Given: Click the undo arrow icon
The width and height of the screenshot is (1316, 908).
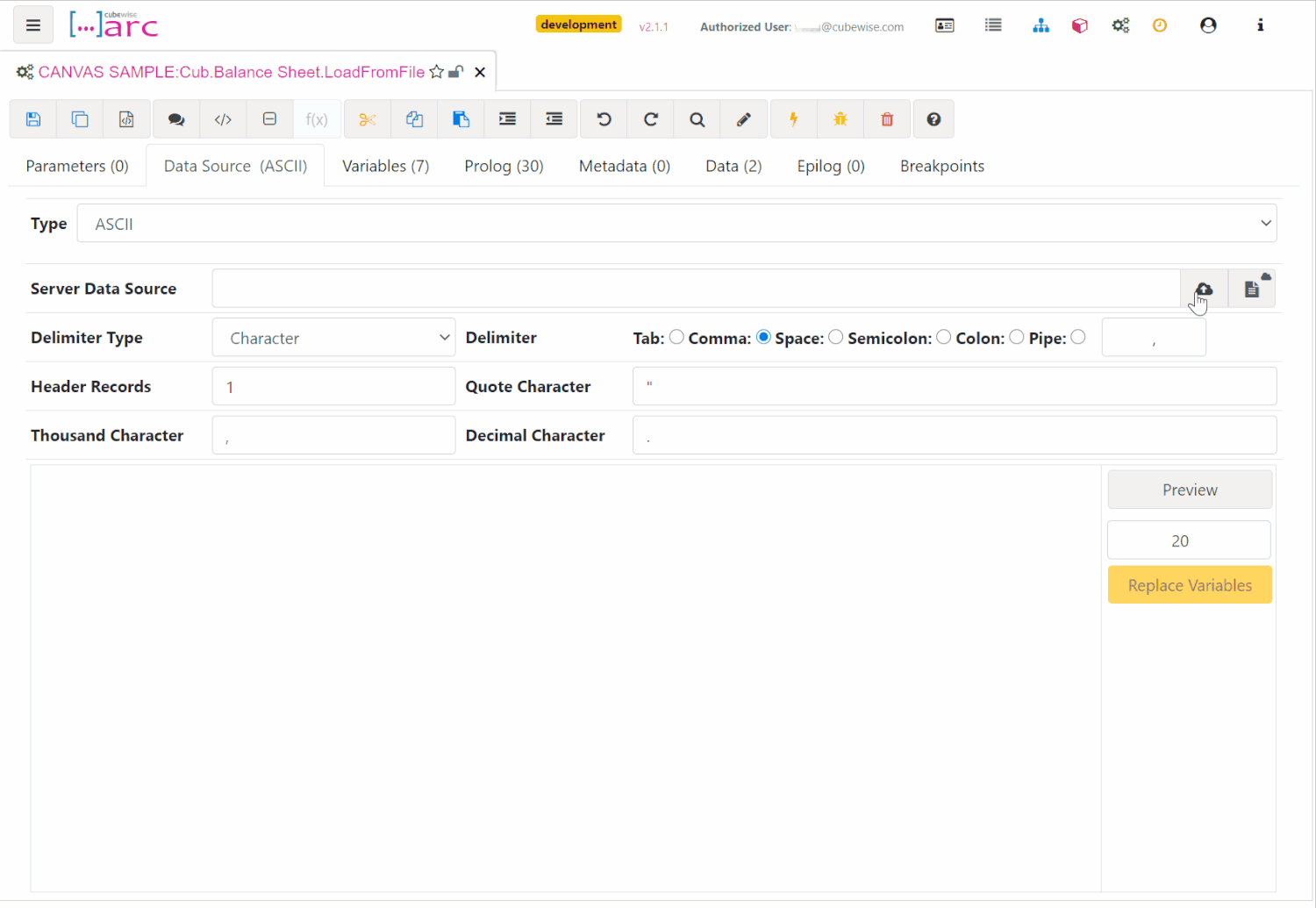Looking at the screenshot, I should pyautogui.click(x=604, y=119).
